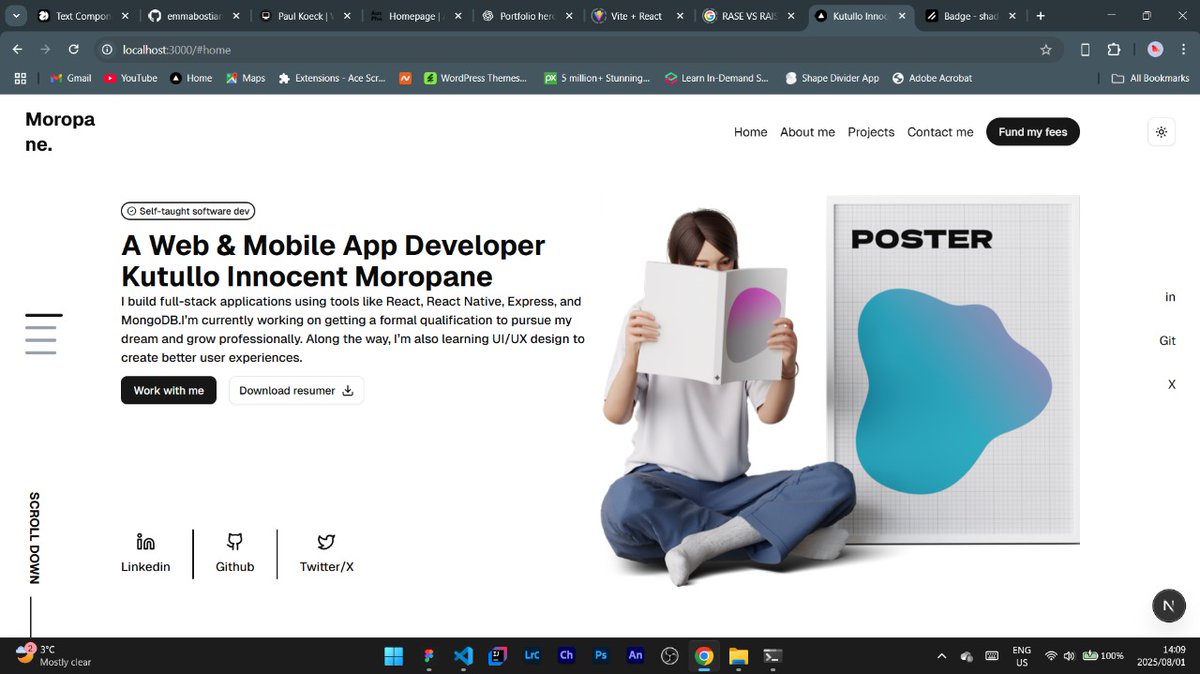Open the hamburger menu on the left edge

[42, 336]
